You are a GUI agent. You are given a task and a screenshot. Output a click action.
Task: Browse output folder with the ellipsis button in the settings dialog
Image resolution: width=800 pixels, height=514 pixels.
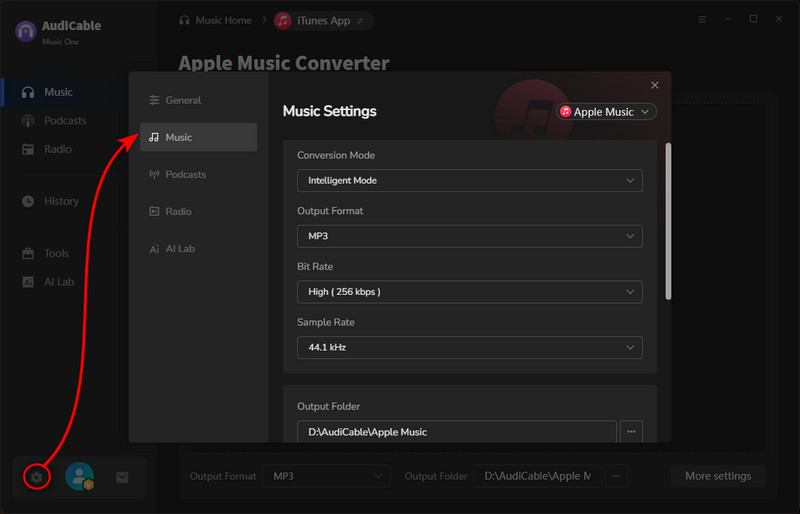point(631,432)
